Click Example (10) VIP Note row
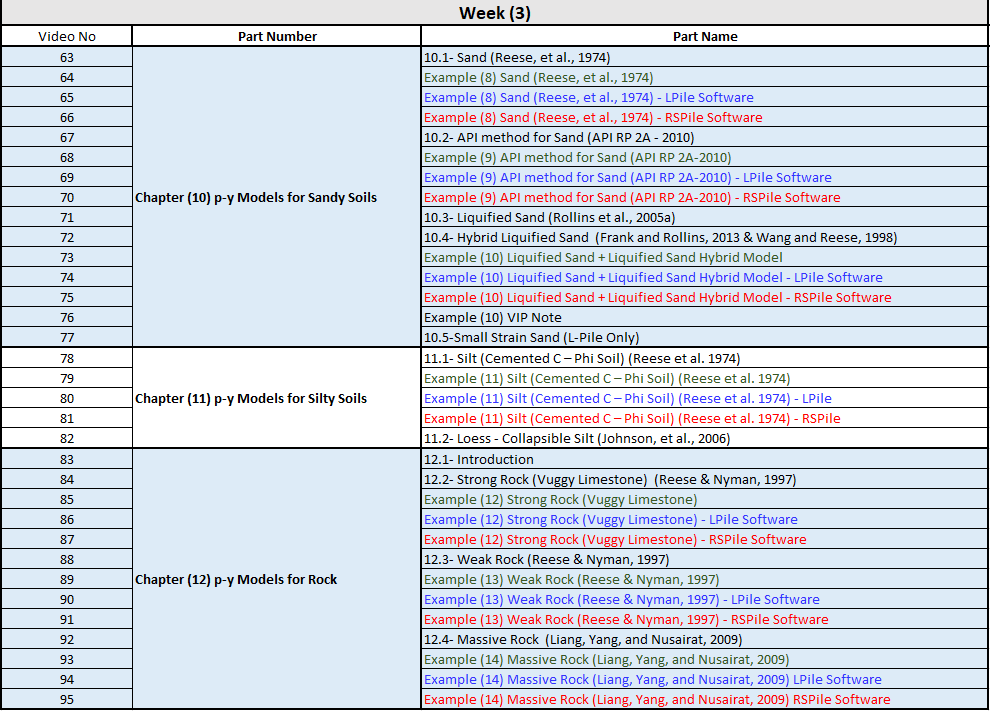990x711 pixels. point(492,317)
